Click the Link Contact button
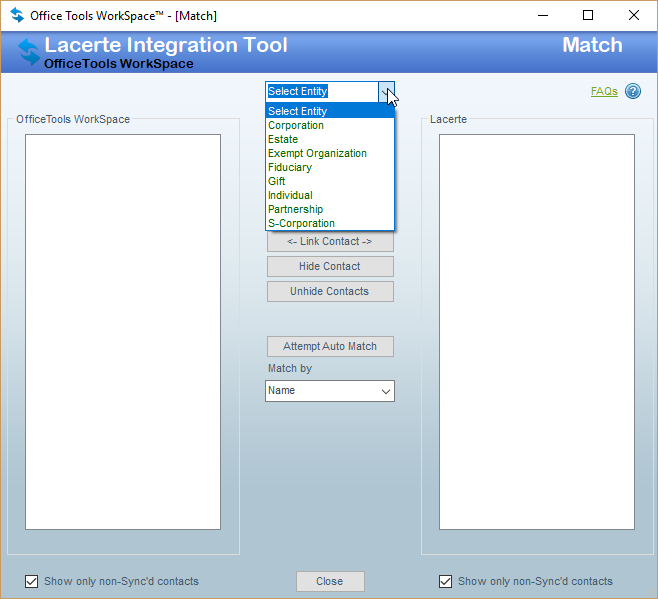Image resolution: width=658 pixels, height=599 pixels. (330, 241)
